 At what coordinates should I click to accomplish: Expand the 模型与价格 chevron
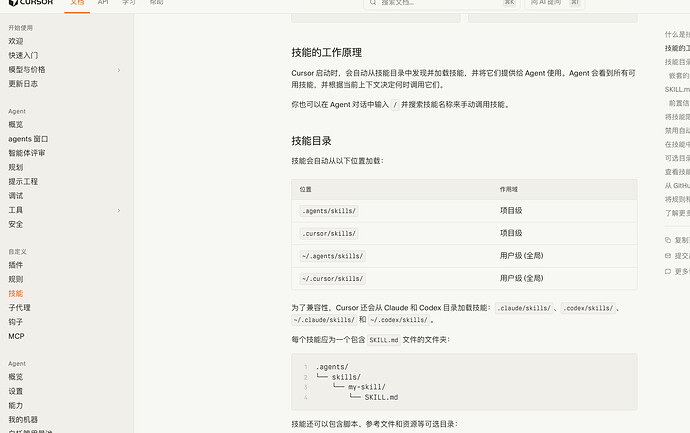pyautogui.click(x=119, y=70)
